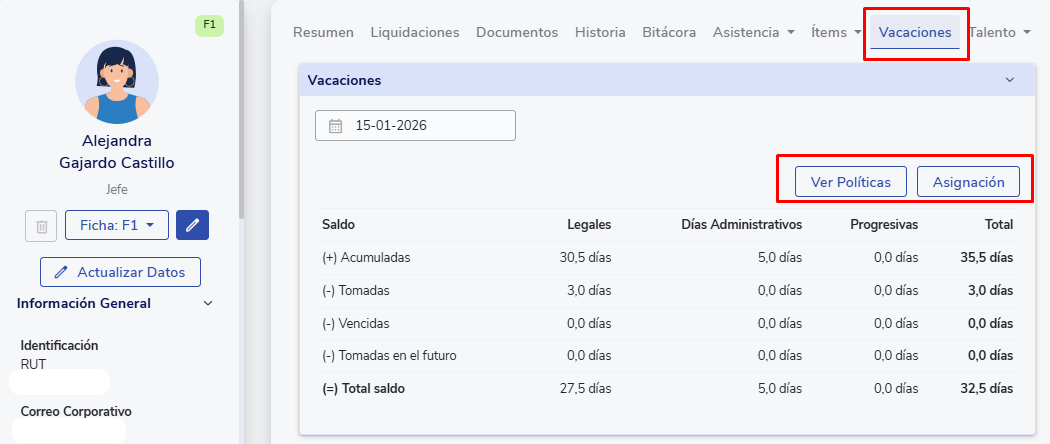This screenshot has height=444, width=1050.
Task: Collapse the Vacaciones panel chevron
Action: click(1009, 80)
